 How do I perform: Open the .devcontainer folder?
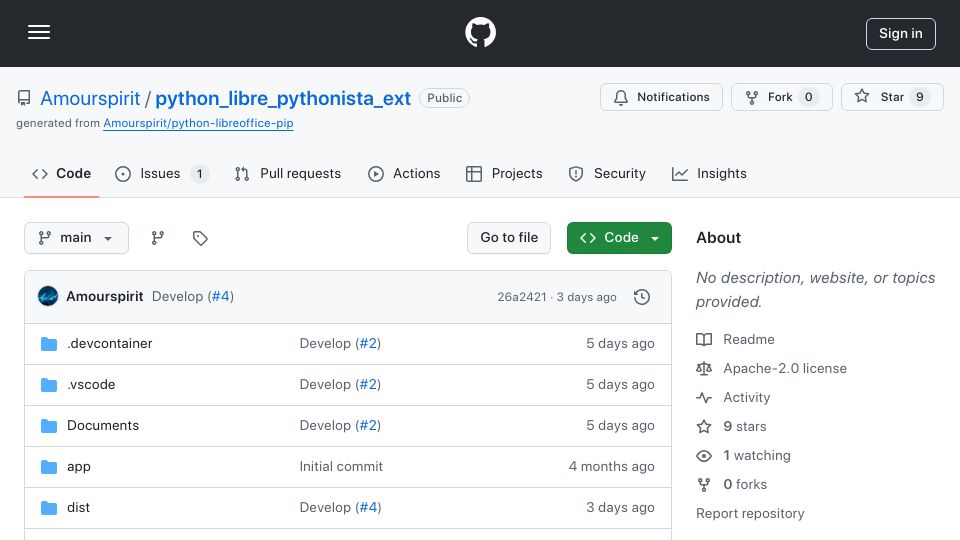110,343
